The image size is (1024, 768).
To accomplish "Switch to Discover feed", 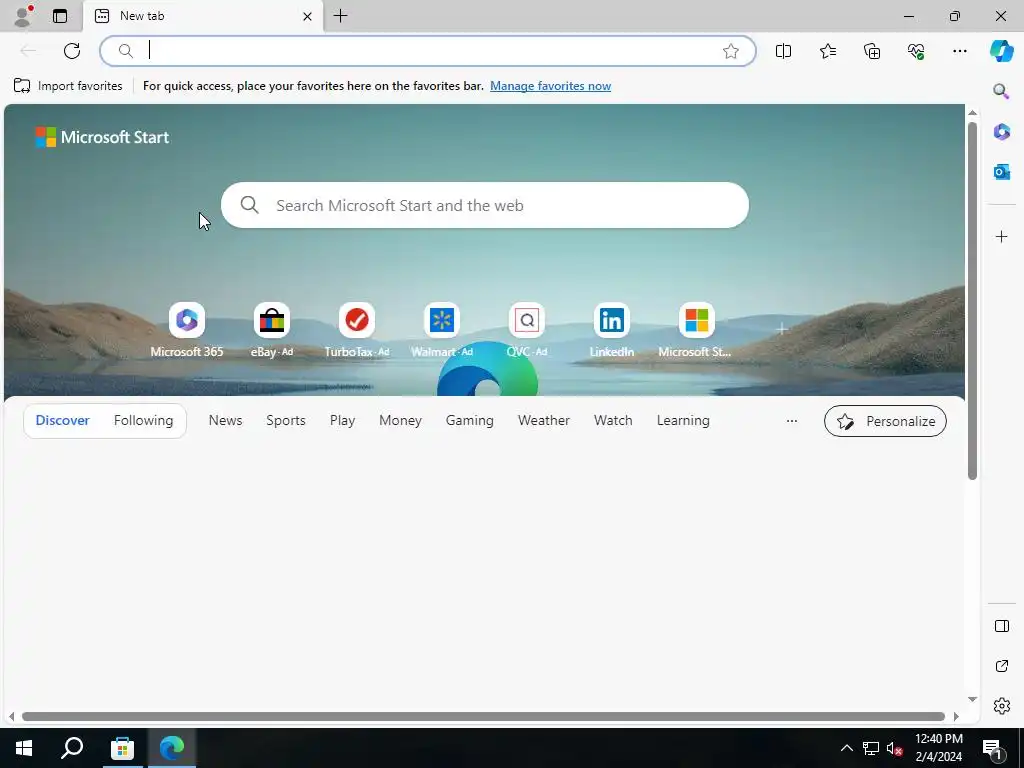I will (x=63, y=420).
